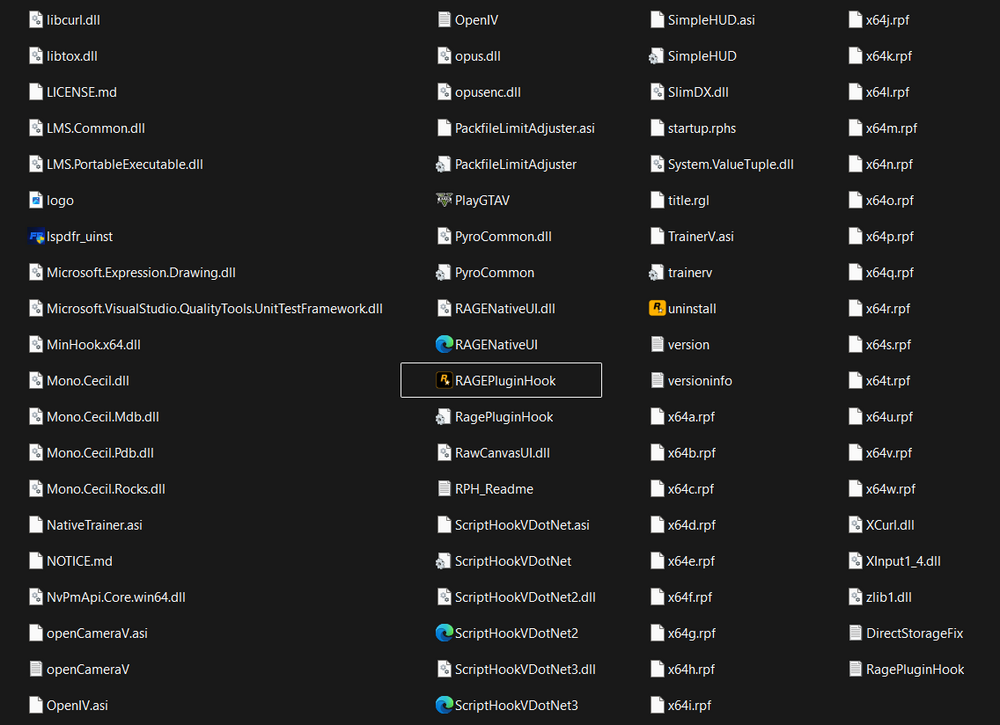1000x725 pixels.
Task: Select the libtox.dll file name
Action: [72, 56]
